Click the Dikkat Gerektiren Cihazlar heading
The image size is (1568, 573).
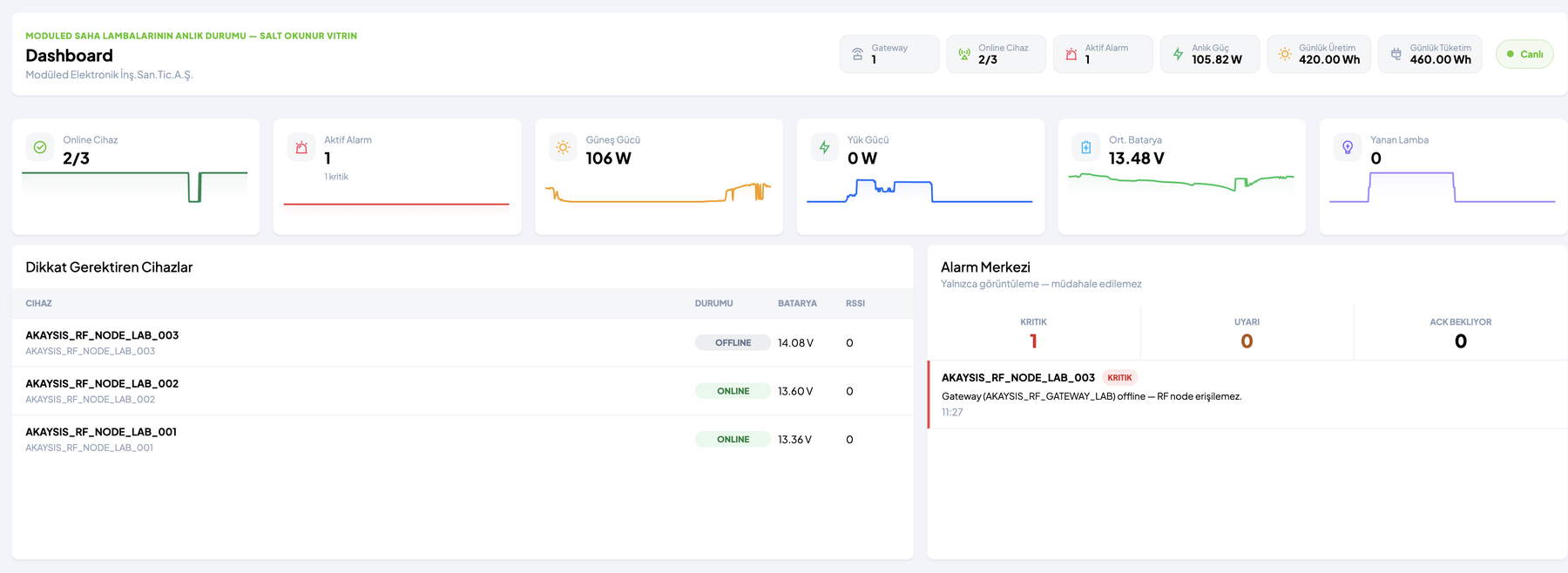[109, 267]
